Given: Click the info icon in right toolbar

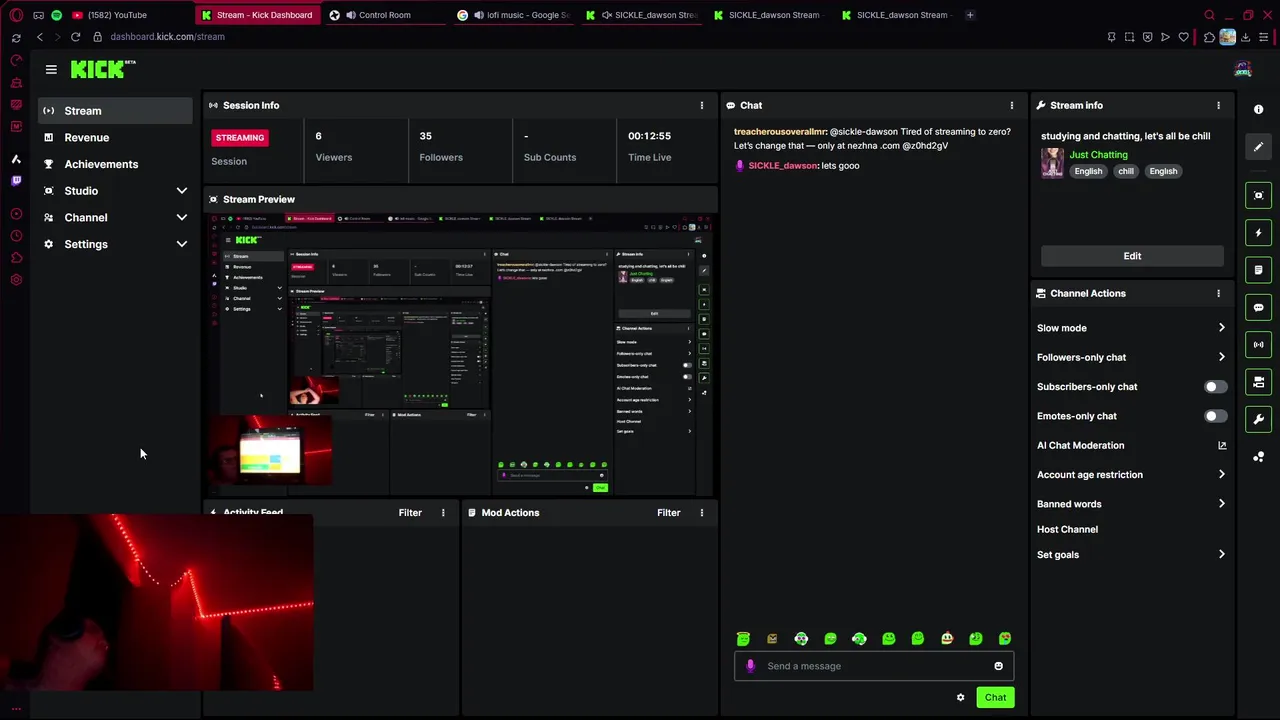Looking at the screenshot, I should click(x=1258, y=109).
